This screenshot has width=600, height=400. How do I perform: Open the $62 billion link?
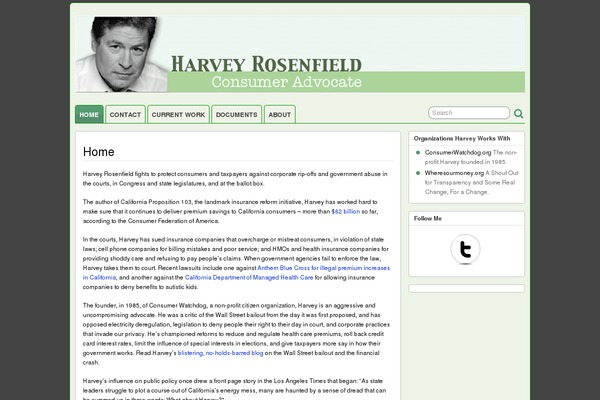[x=346, y=211]
